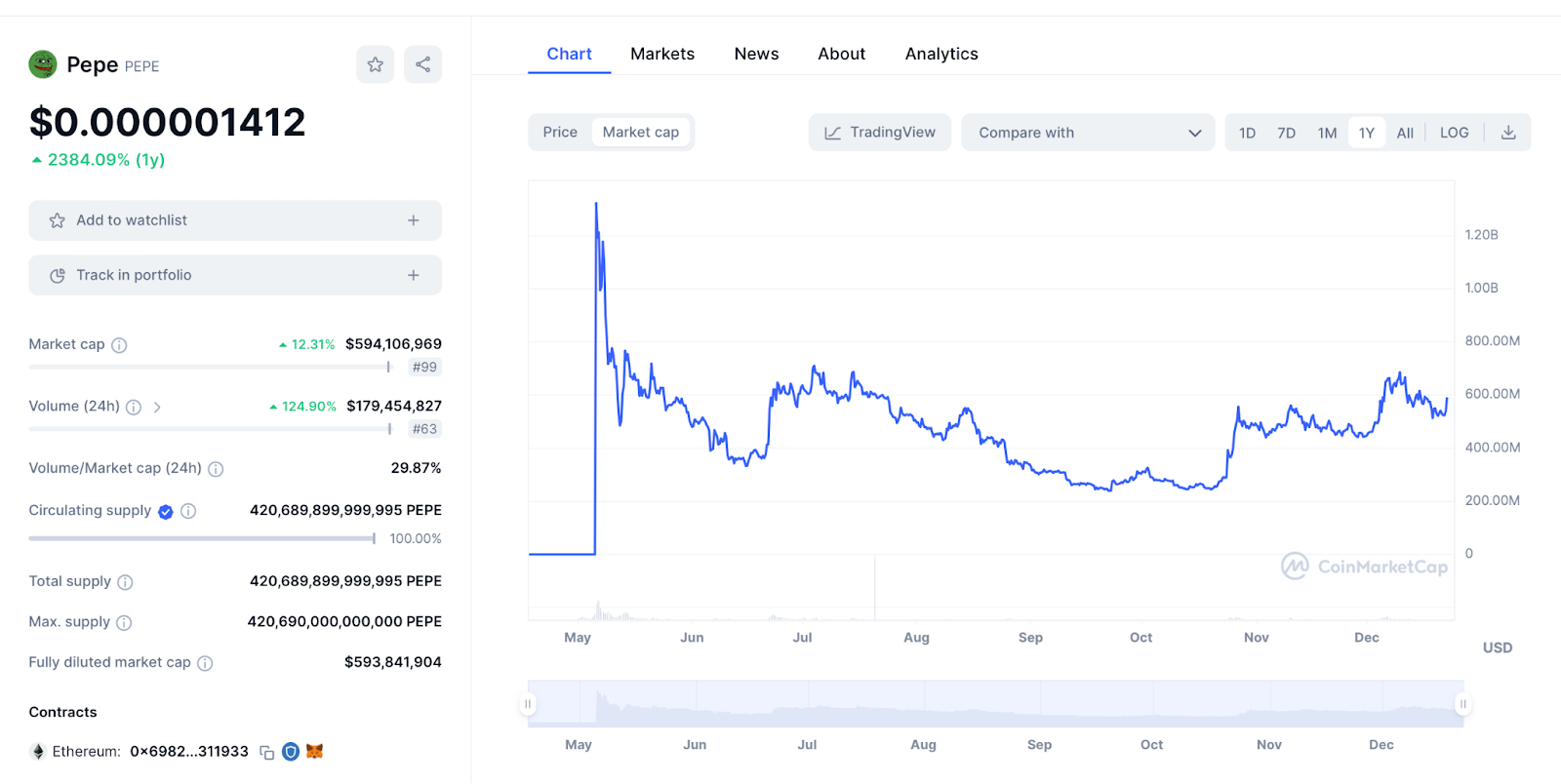Click the $594,106,969 market cap value
This screenshot has height=784, width=1561.
(x=393, y=344)
